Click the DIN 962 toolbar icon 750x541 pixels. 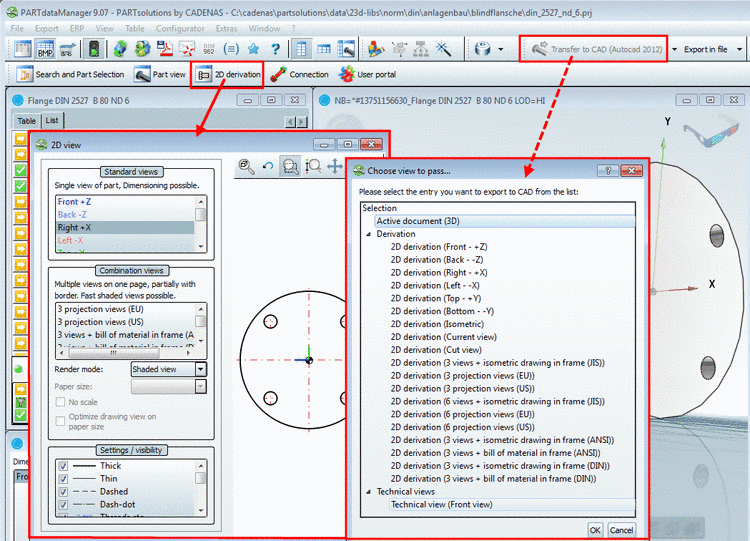209,49
